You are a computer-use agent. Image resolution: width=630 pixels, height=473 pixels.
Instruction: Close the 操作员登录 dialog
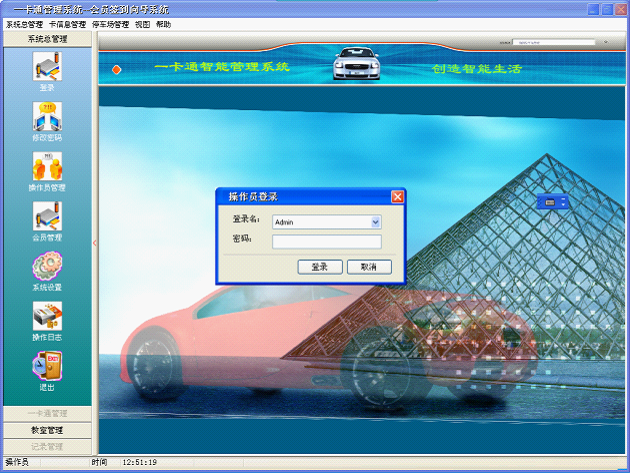tap(397, 196)
